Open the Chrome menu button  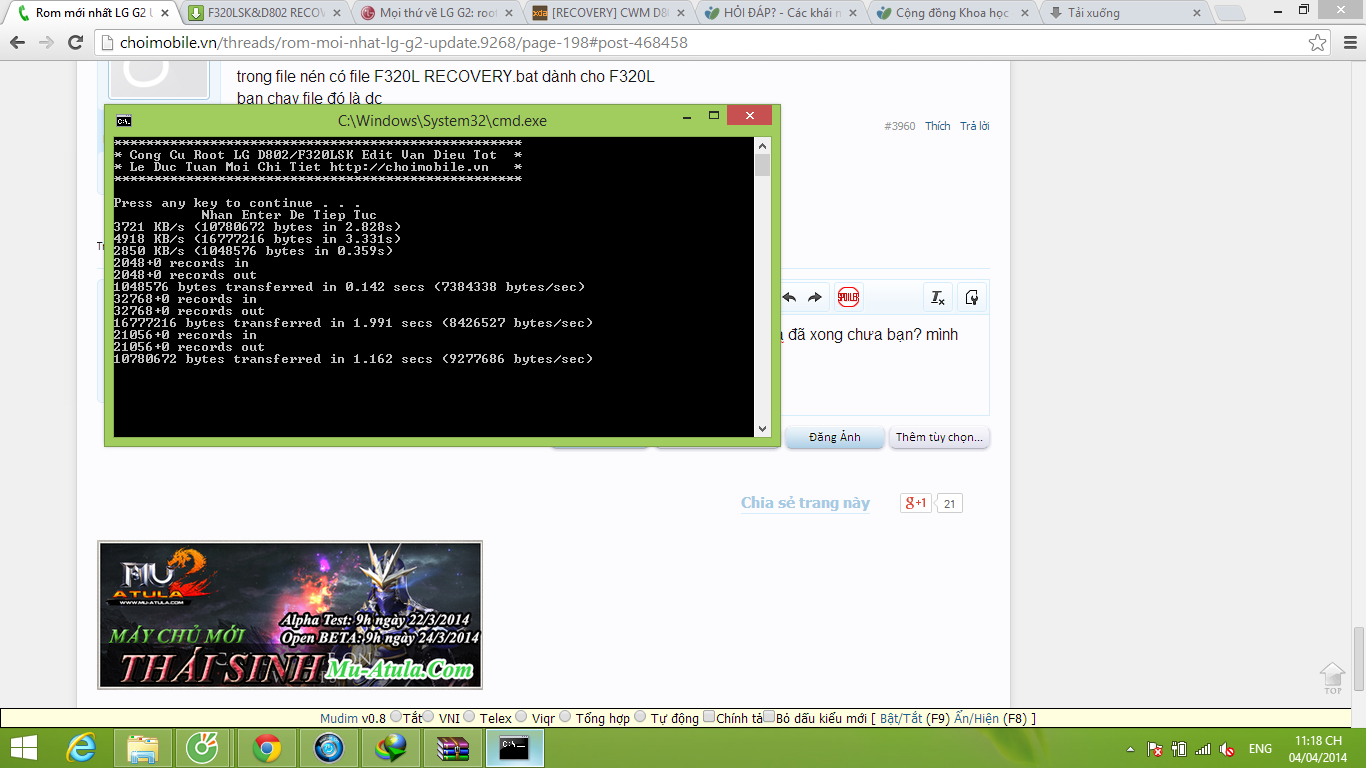[1345, 43]
